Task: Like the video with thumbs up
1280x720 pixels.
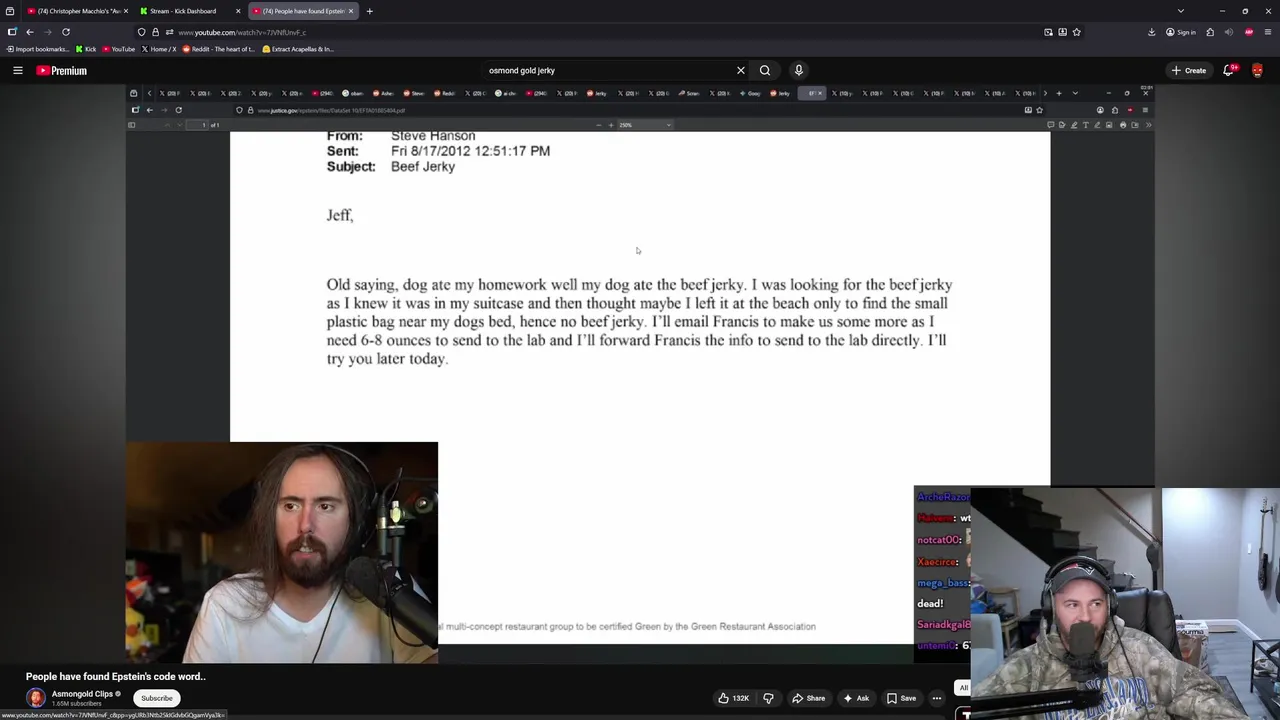Action: point(732,698)
